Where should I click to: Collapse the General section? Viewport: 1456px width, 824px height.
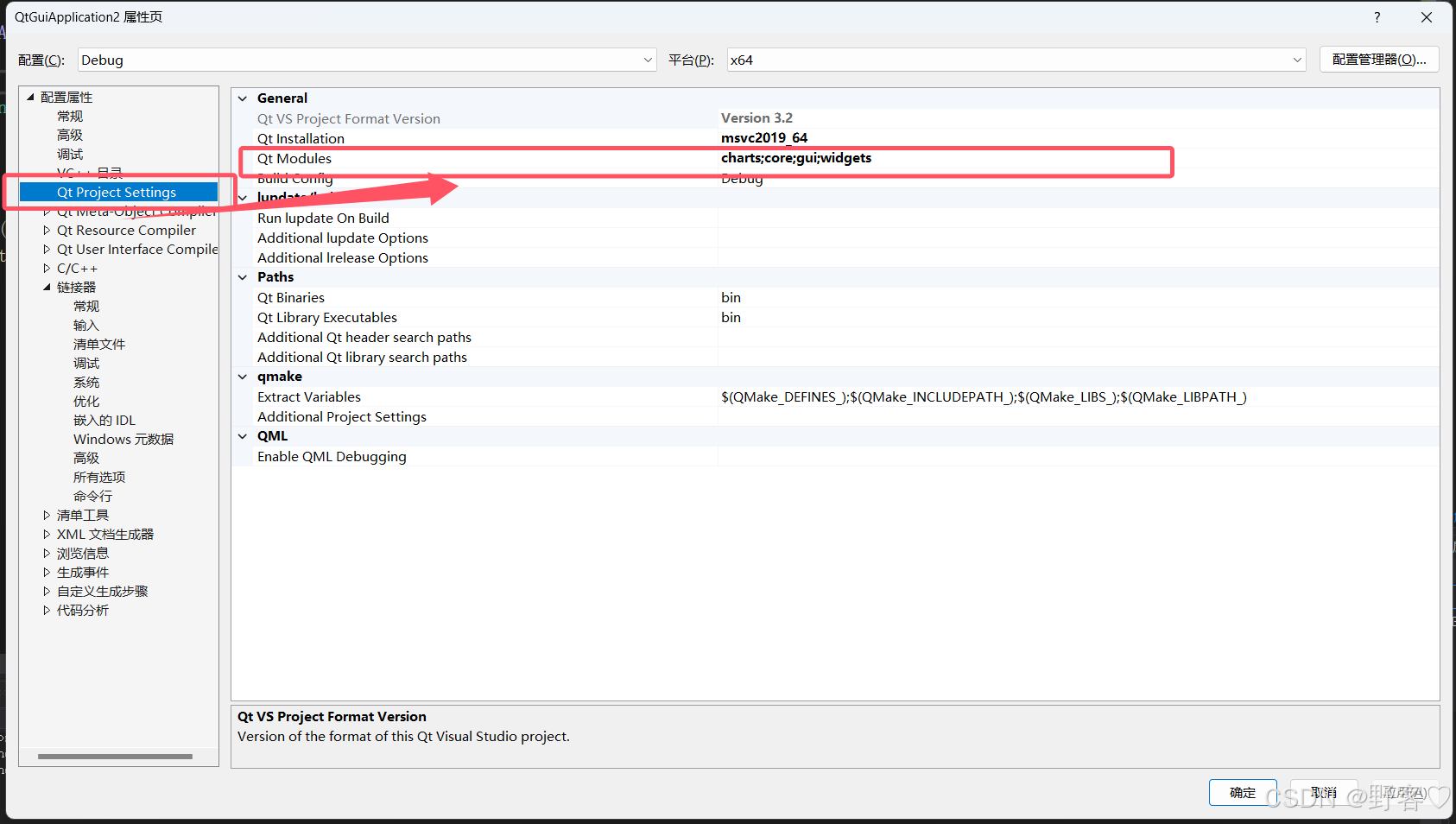[243, 98]
